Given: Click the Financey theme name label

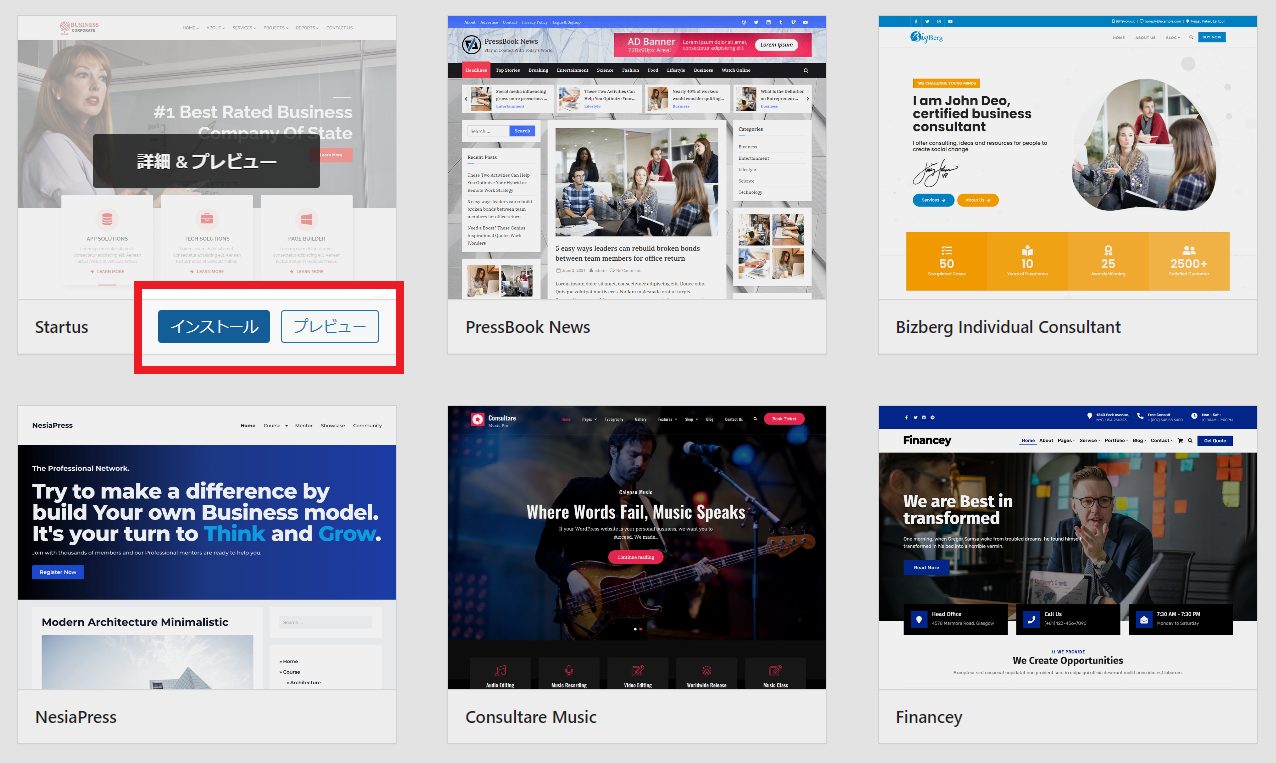Looking at the screenshot, I should tap(929, 717).
